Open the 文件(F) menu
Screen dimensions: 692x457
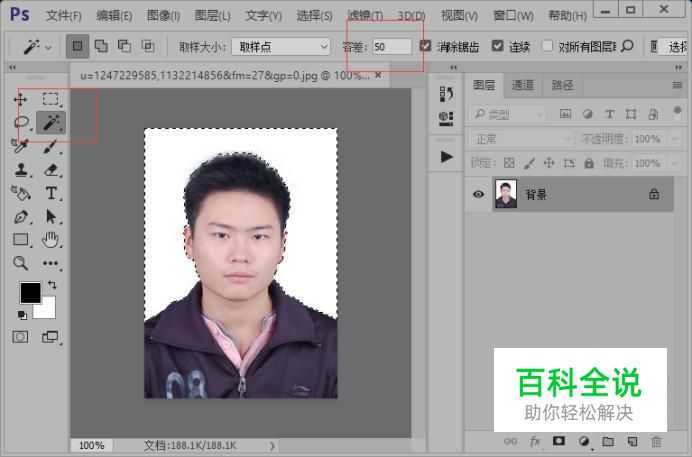(x=64, y=16)
